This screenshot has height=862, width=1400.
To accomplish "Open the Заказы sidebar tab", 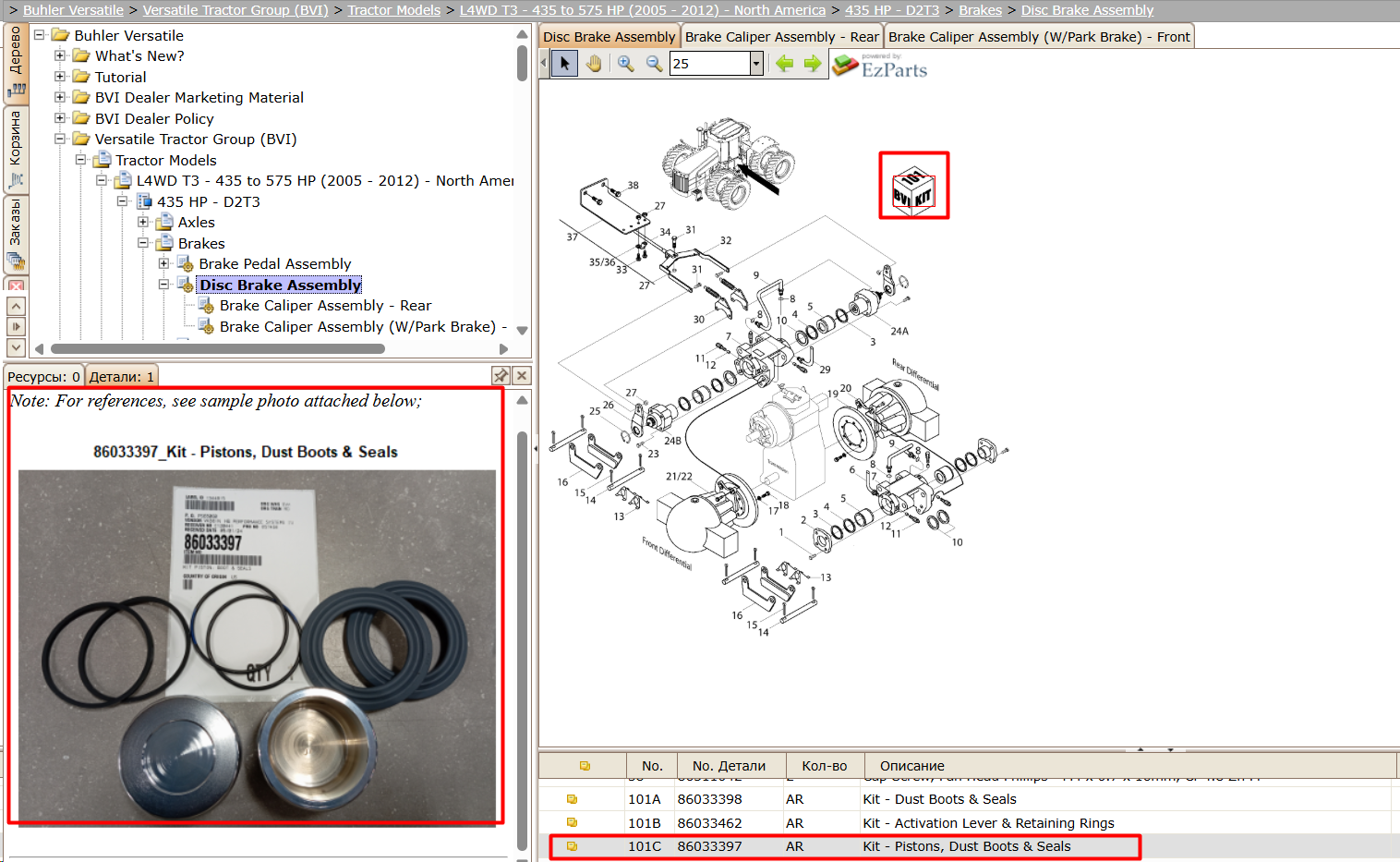I will [x=15, y=234].
